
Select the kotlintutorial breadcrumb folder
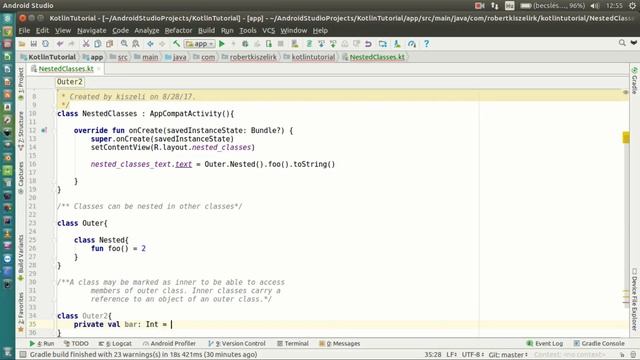[309, 57]
